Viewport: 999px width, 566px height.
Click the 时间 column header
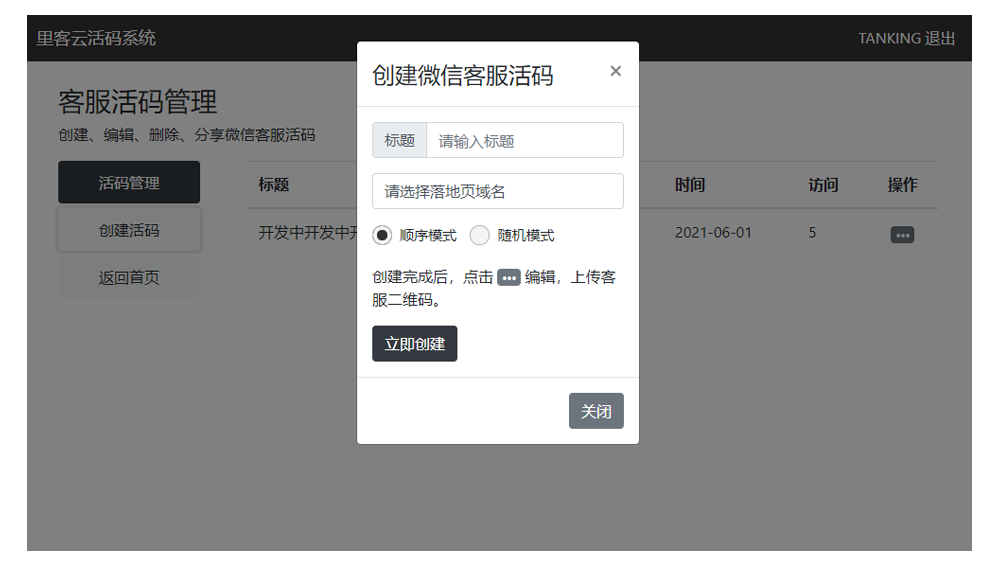click(x=690, y=185)
